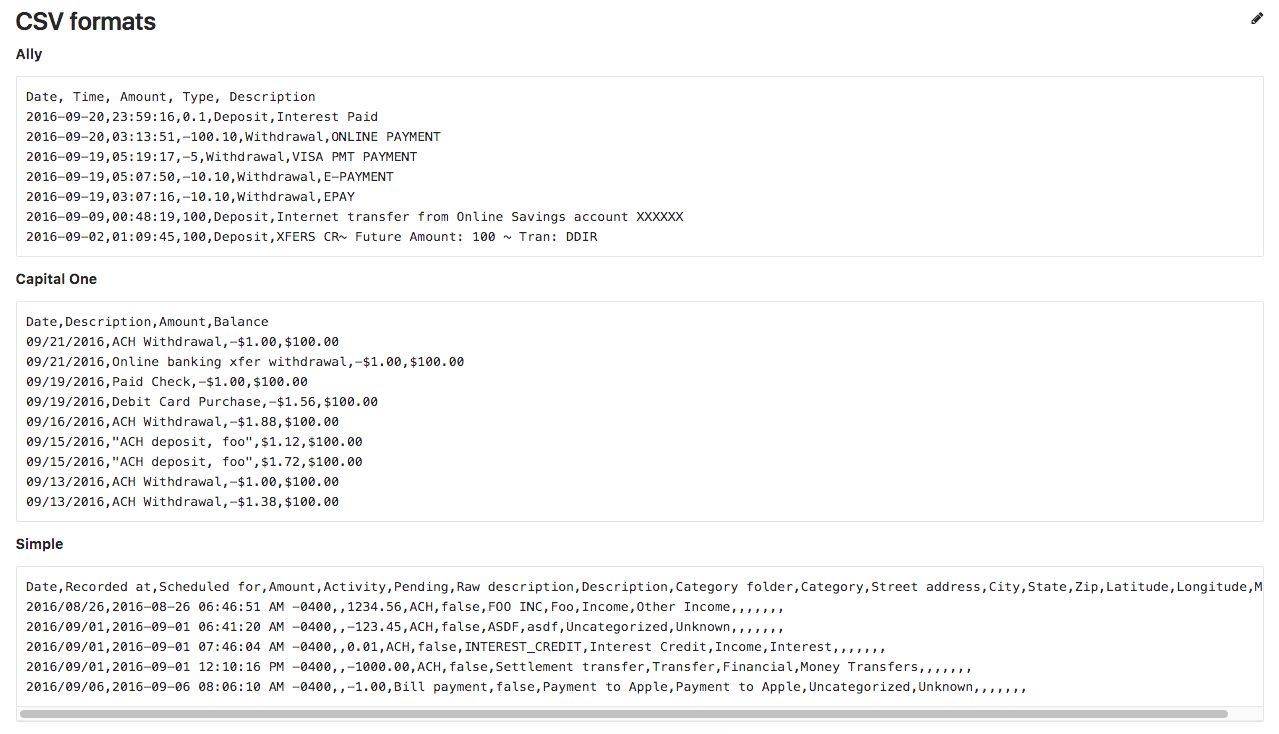
Task: Click the CSV formats page heading
Action: (85, 21)
